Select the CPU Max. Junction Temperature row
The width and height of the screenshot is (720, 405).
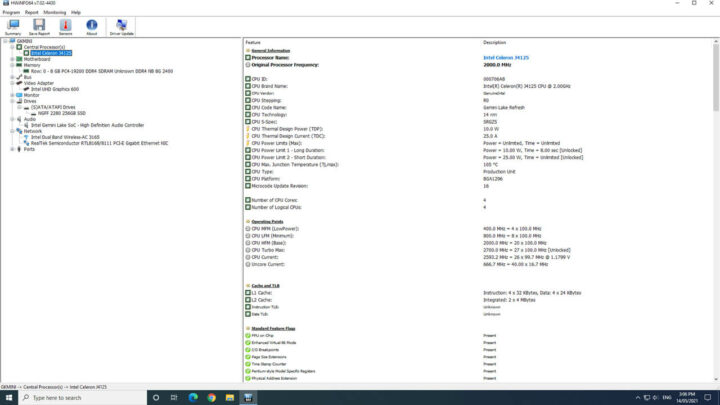tap(295, 164)
